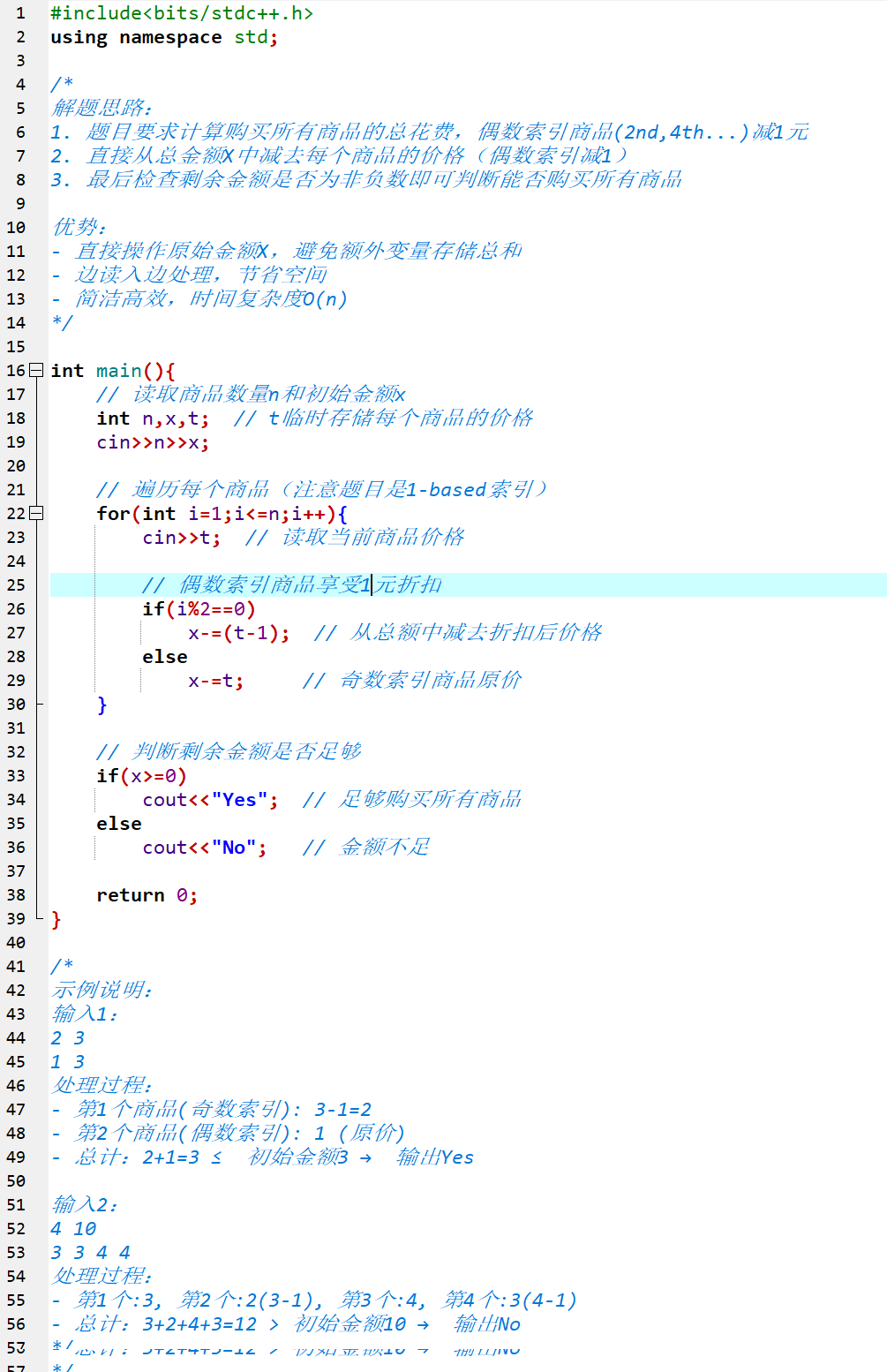Click 'using namespace std;' text

164,37
